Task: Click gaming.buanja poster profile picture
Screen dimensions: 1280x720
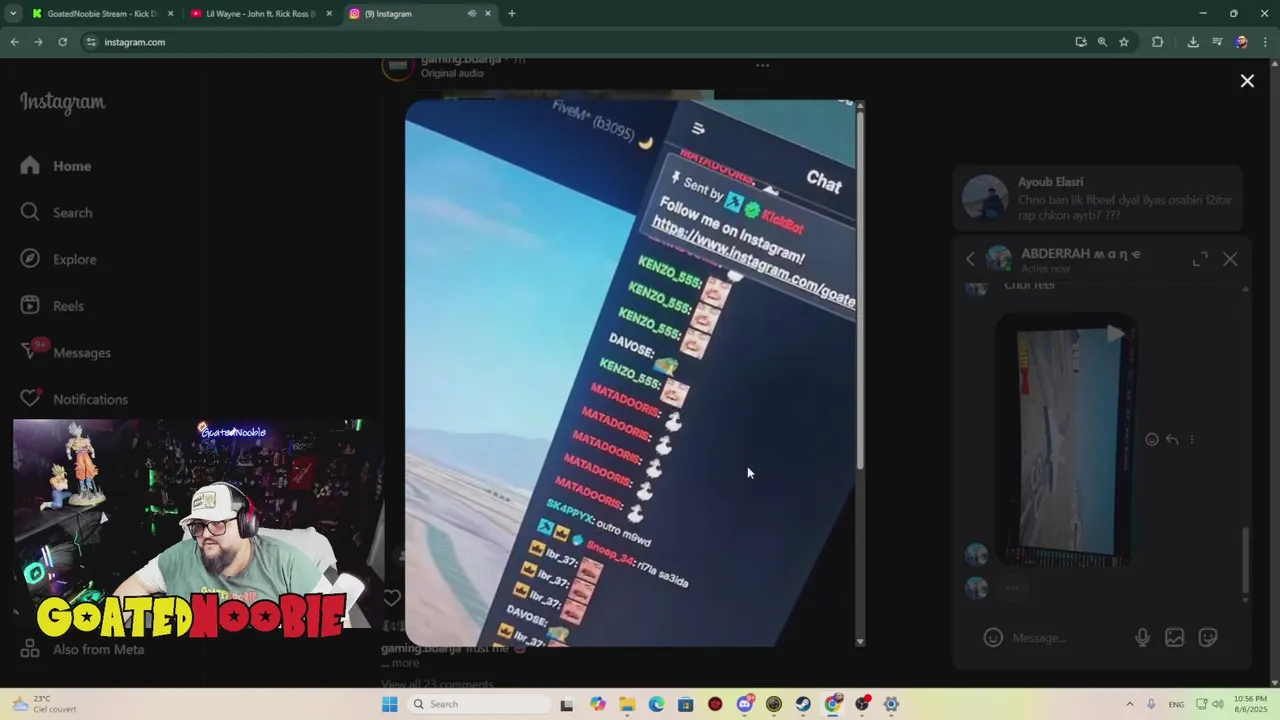Action: pos(397,66)
